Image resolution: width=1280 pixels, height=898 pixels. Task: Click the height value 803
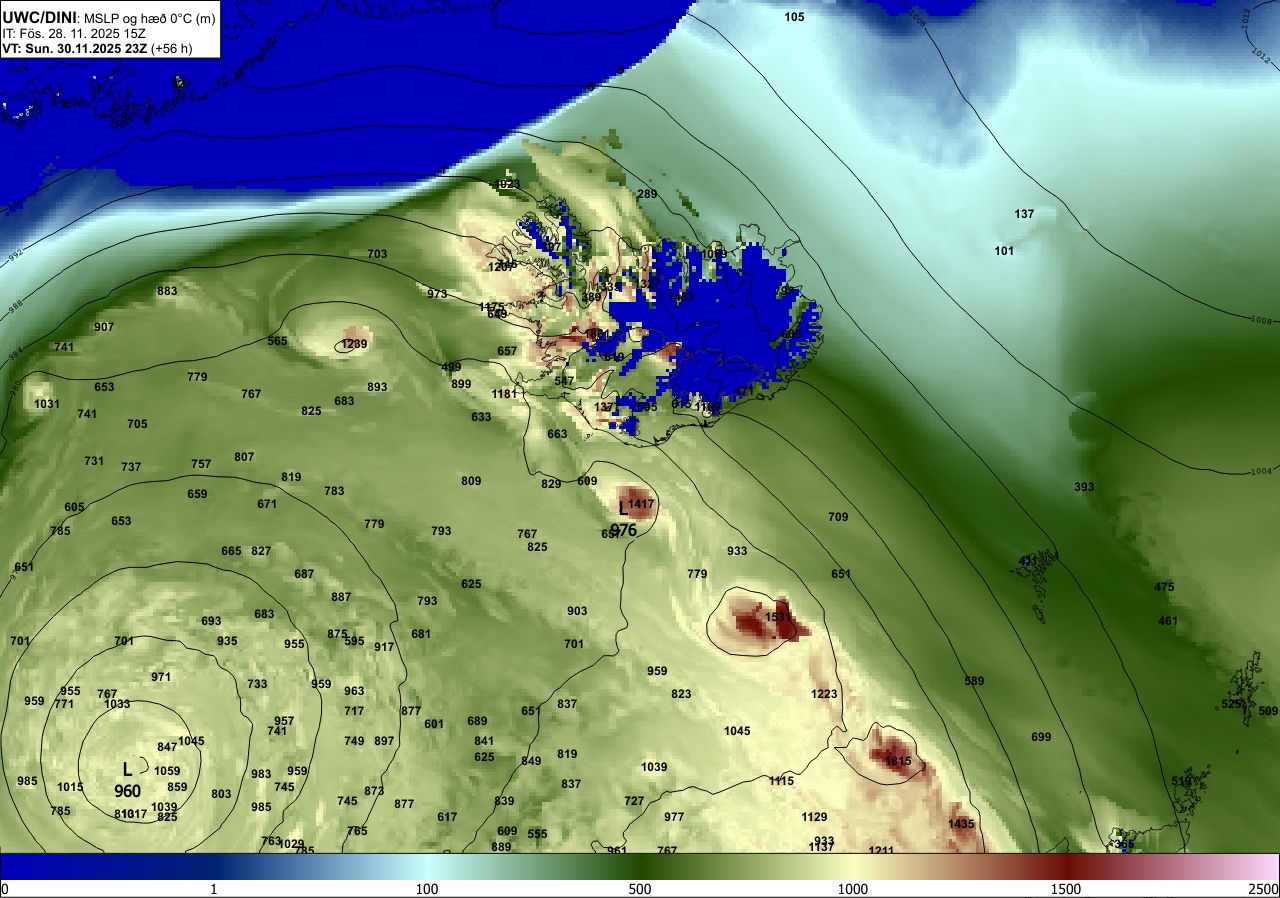click(221, 794)
